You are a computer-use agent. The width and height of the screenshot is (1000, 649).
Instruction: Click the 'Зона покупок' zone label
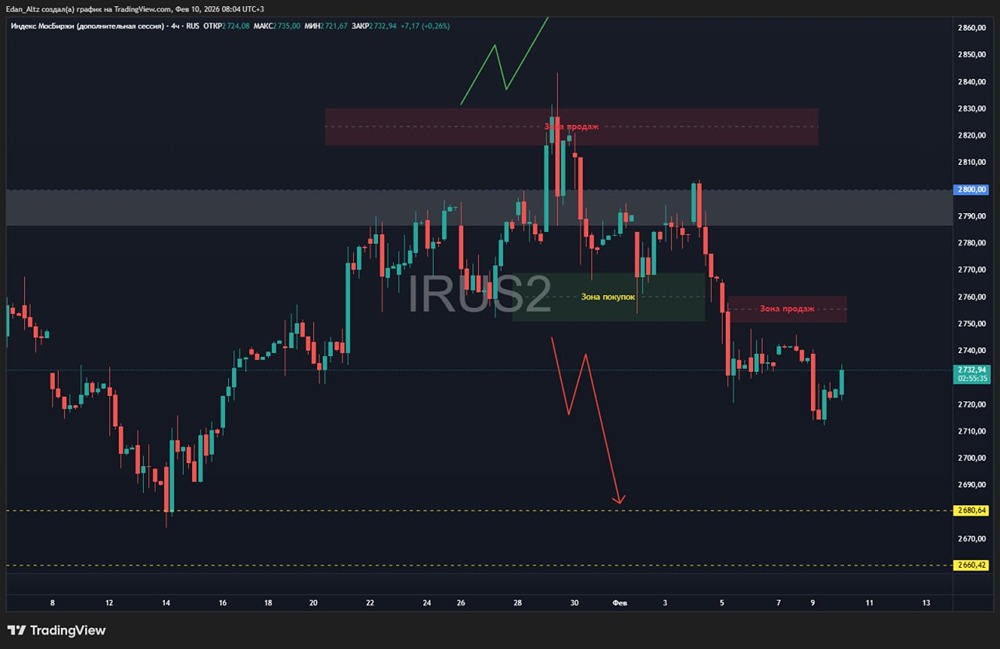pyautogui.click(x=608, y=297)
